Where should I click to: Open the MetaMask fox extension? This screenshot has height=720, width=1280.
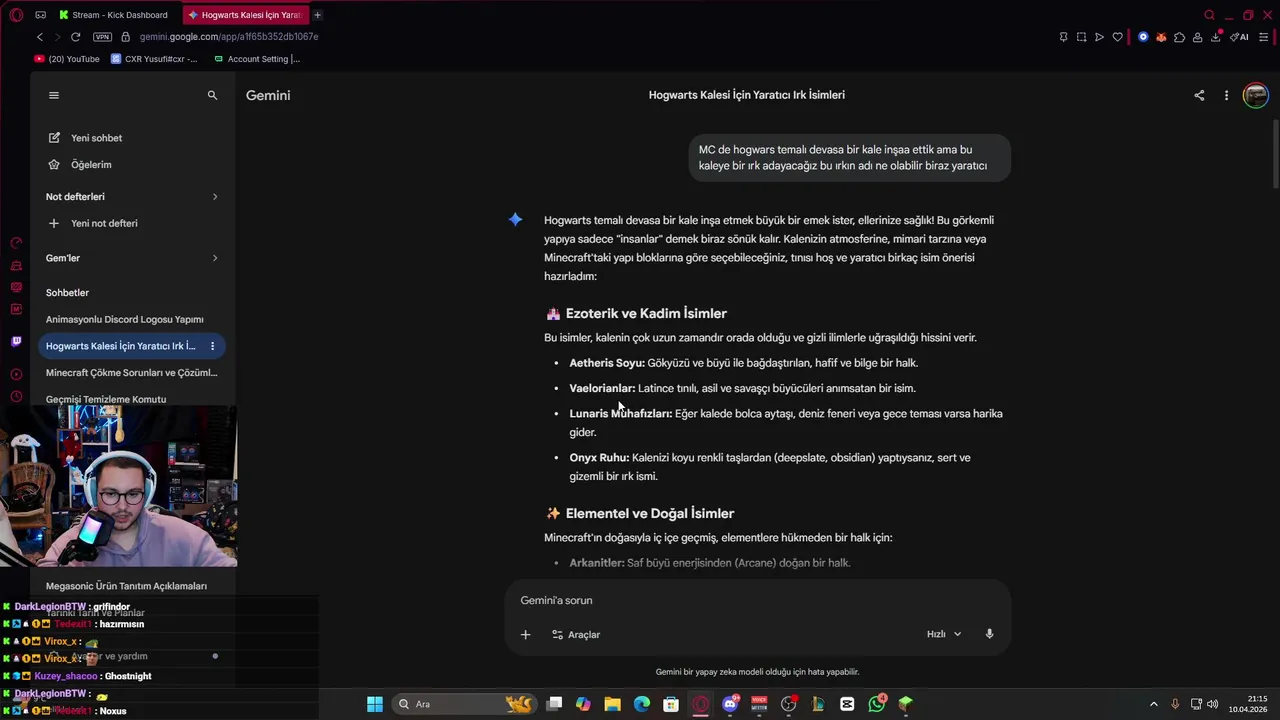(x=1161, y=37)
